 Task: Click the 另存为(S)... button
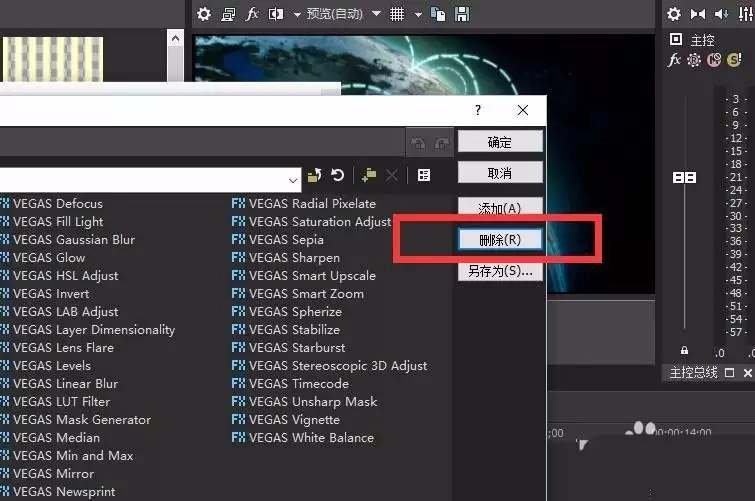pyautogui.click(x=500, y=271)
